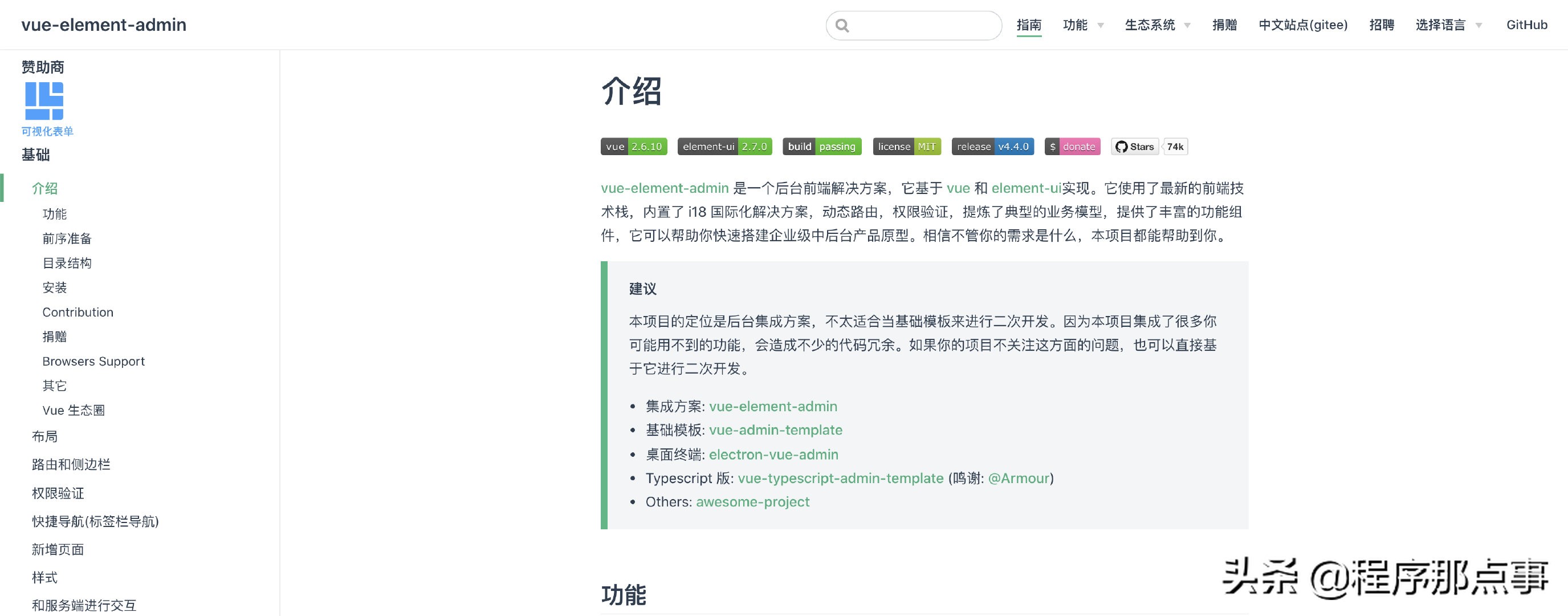Jump to Browsers Support in sidebar
1568x616 pixels.
93,361
